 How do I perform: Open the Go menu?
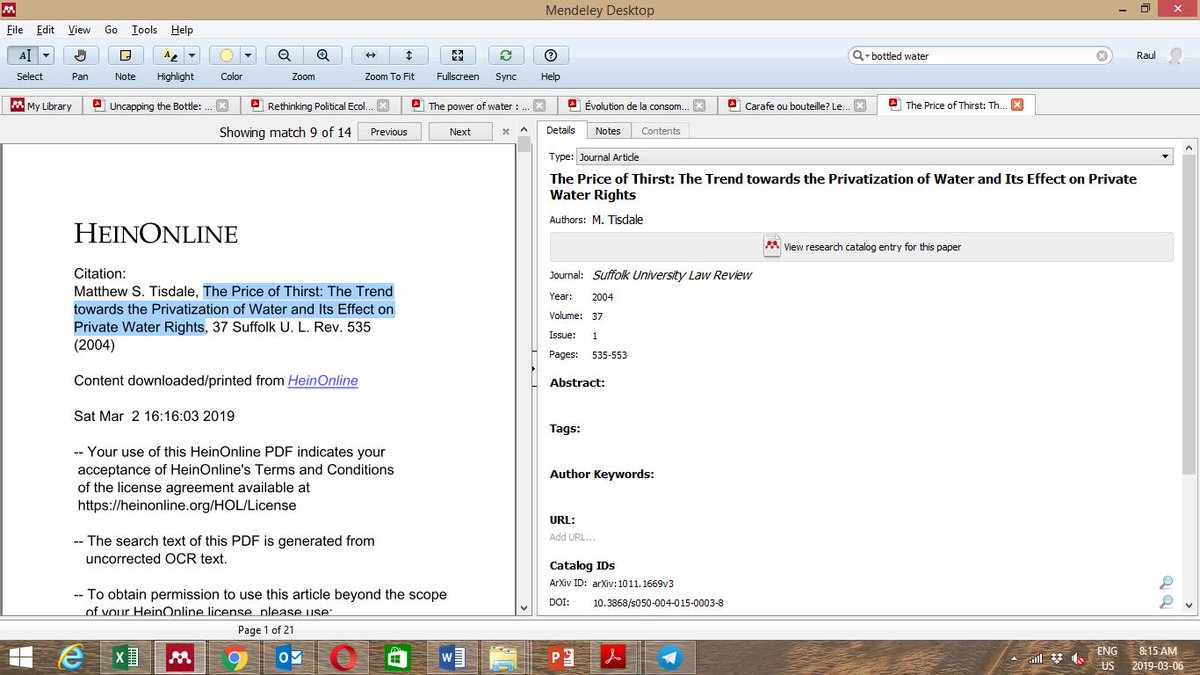[111, 30]
